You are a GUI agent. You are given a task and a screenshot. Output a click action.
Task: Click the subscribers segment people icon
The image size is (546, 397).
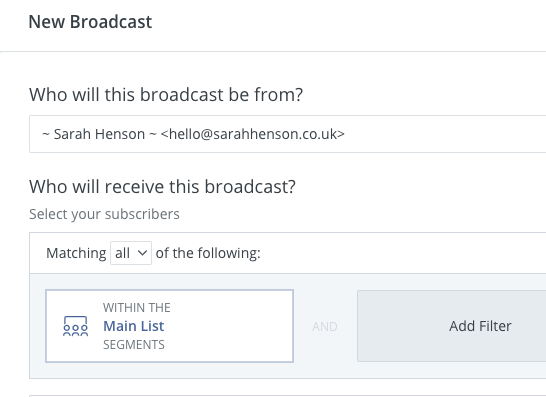point(76,326)
